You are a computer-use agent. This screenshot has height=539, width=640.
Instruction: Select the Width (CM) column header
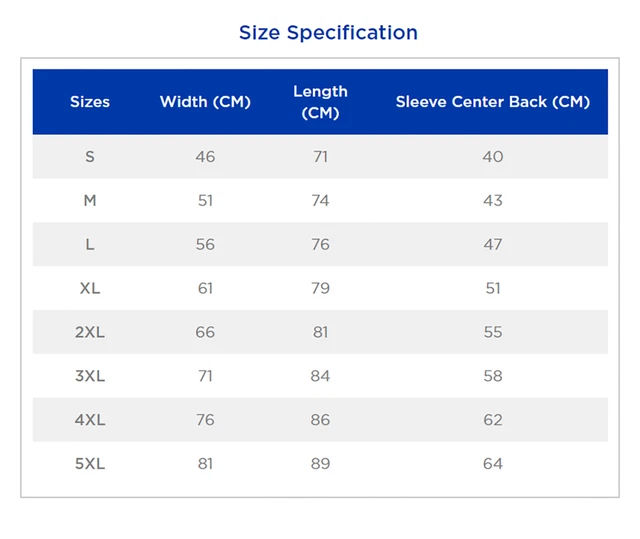(205, 102)
